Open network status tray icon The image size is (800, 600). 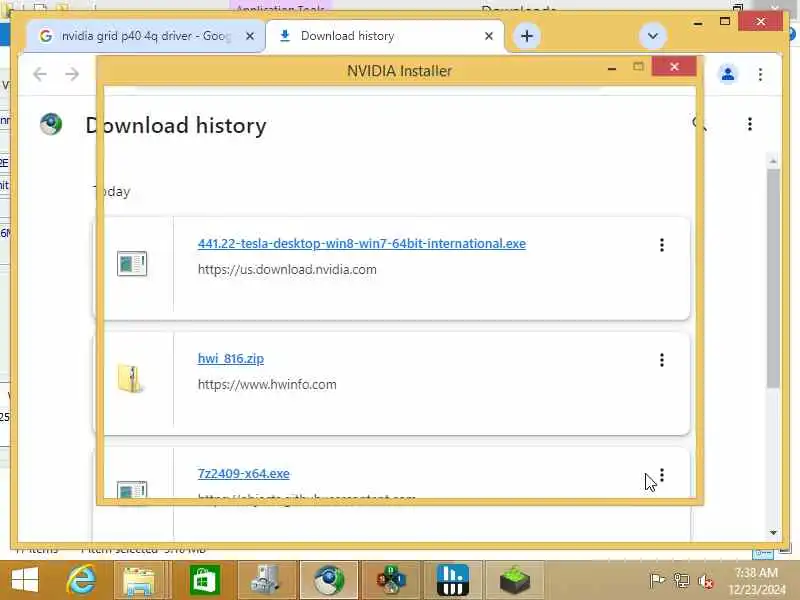(x=681, y=581)
